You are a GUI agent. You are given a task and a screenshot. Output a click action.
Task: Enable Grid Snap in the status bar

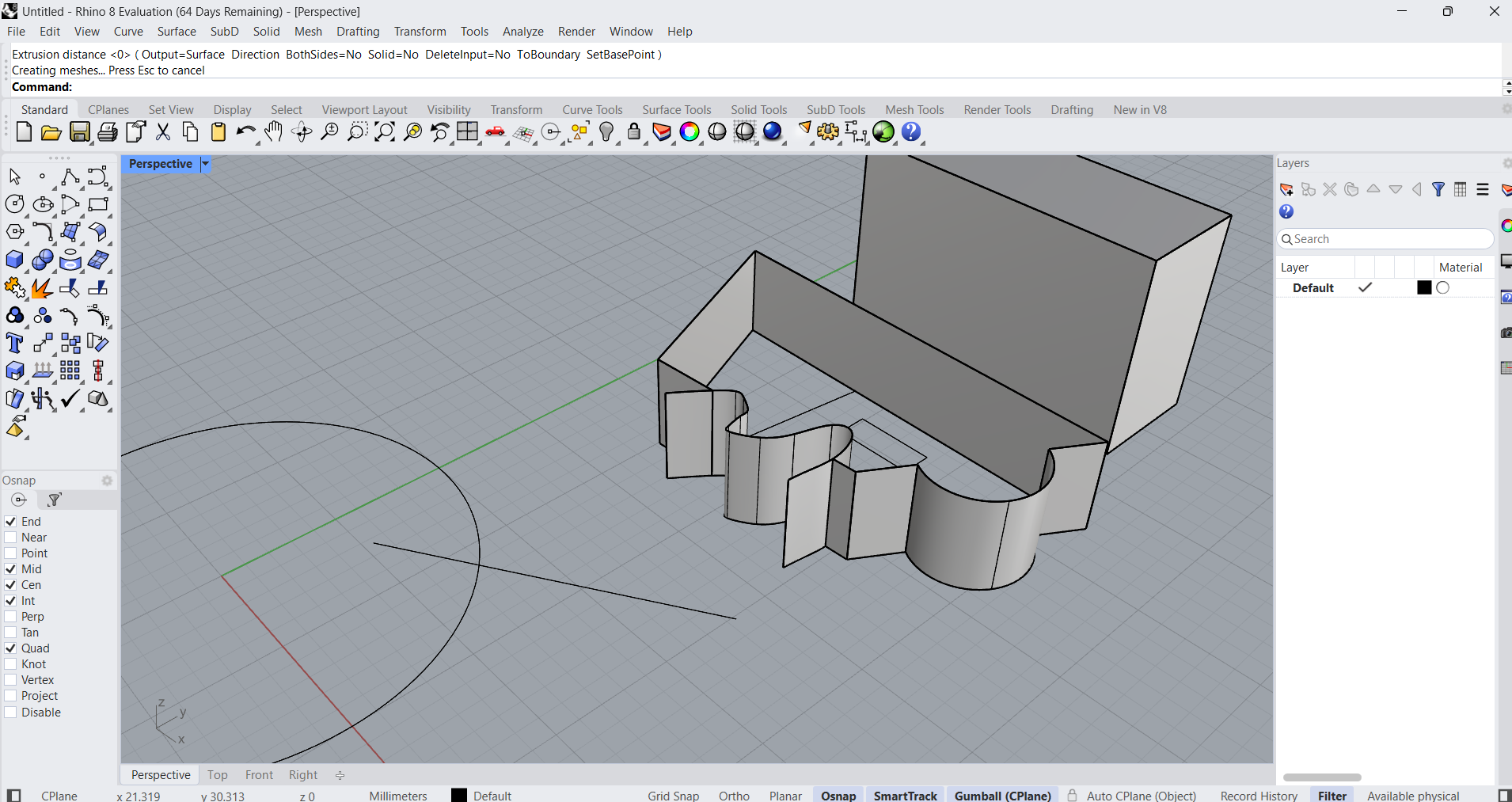672,795
